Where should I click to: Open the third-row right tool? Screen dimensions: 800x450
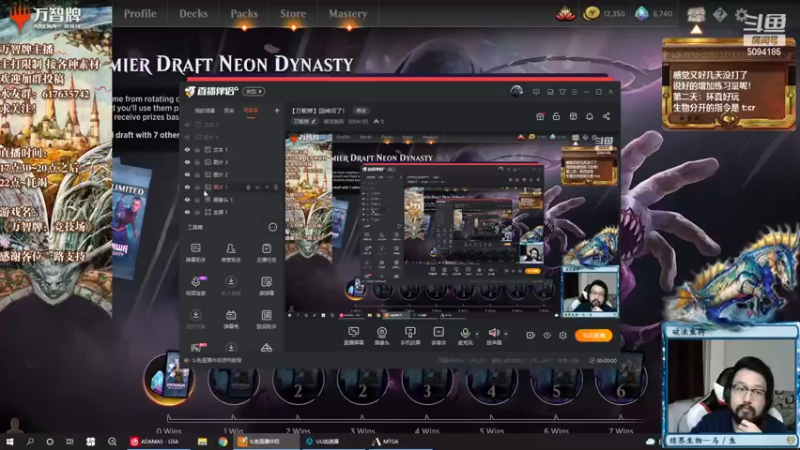pos(266,319)
